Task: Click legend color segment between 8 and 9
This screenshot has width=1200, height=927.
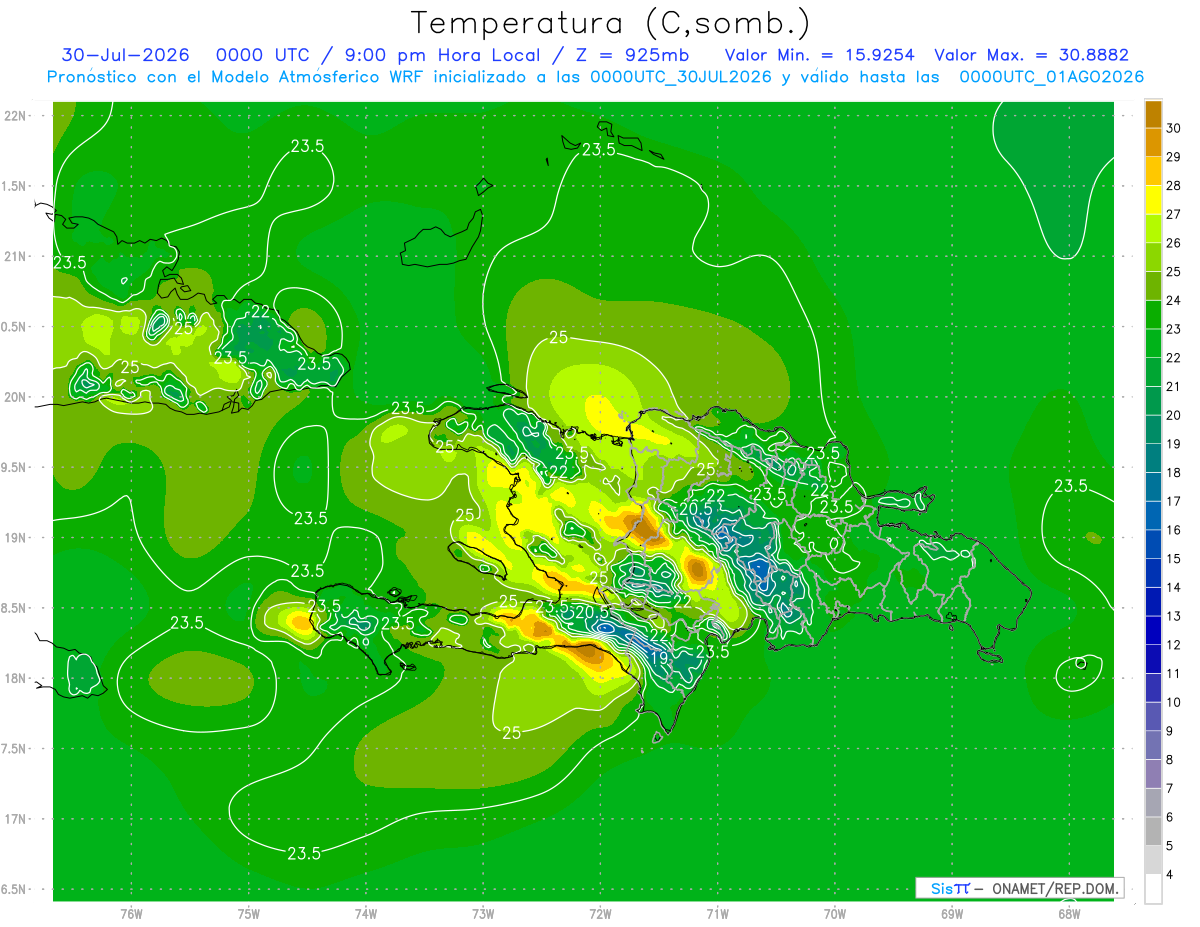Action: pyautogui.click(x=1153, y=746)
